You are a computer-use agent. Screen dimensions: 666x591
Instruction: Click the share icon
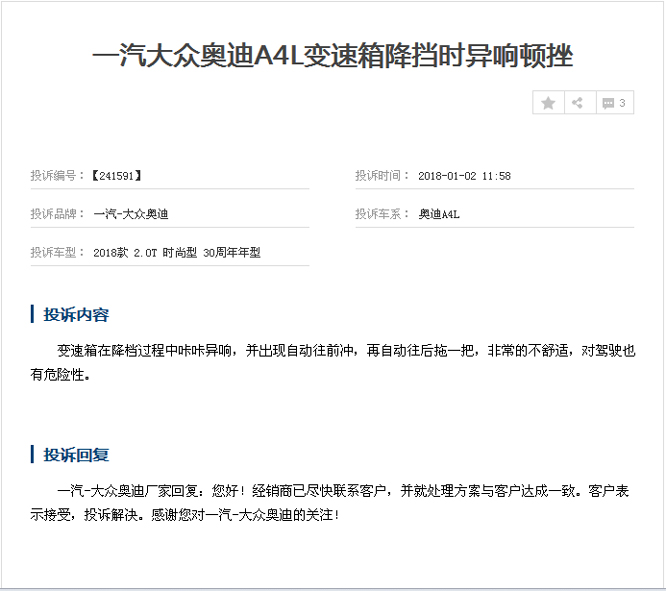[x=578, y=103]
